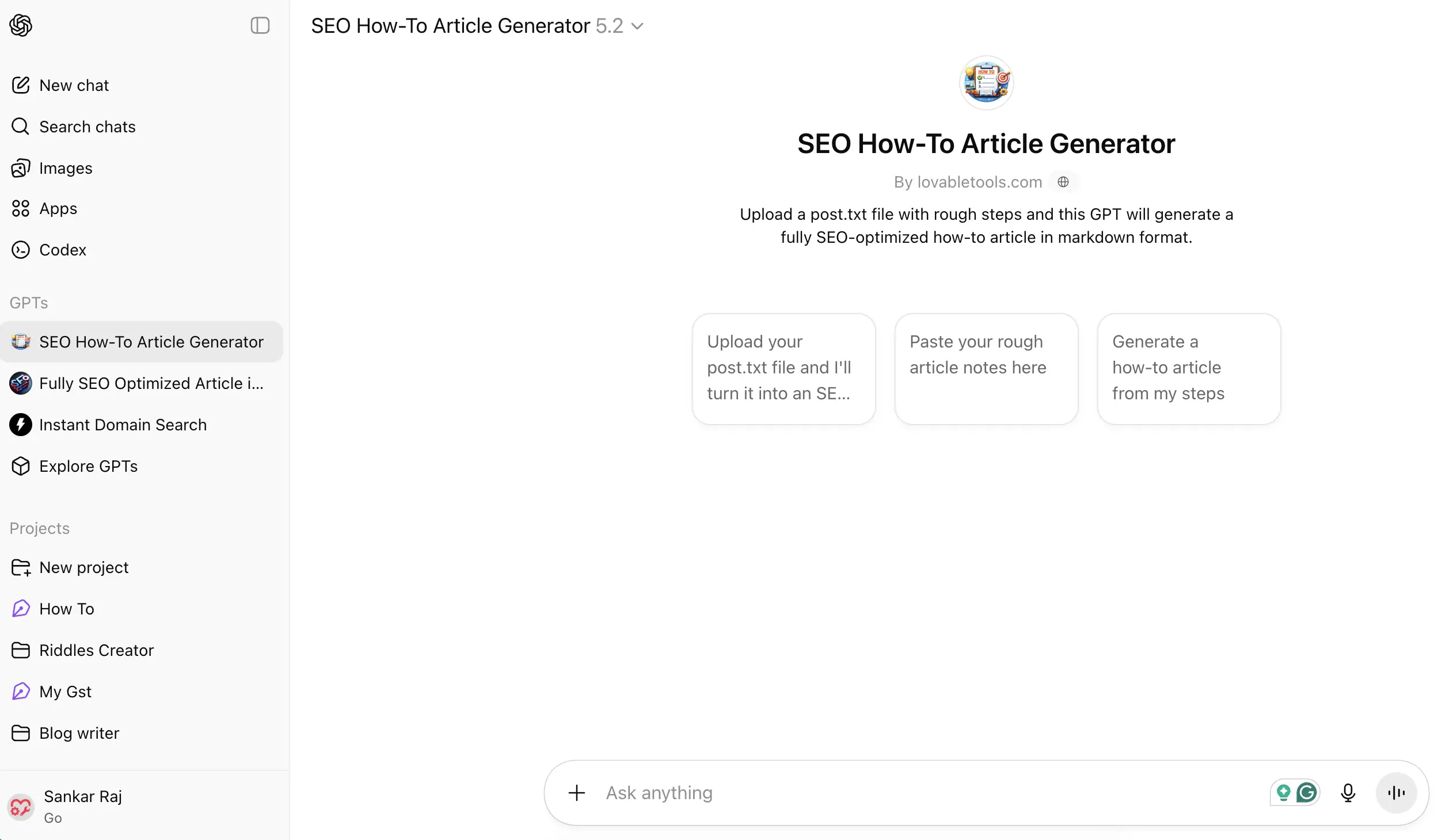Select the microphone for voice input

[1348, 792]
